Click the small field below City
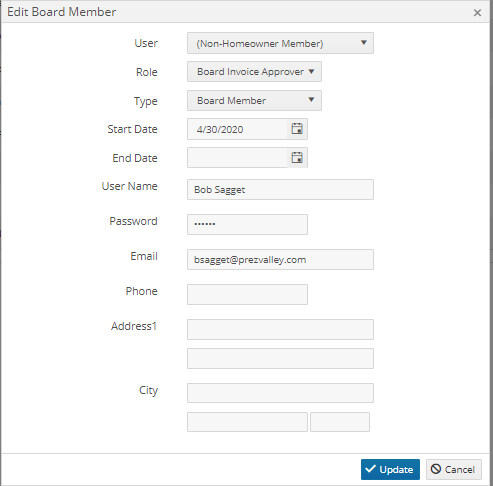493x486 pixels. pyautogui.click(x=340, y=422)
